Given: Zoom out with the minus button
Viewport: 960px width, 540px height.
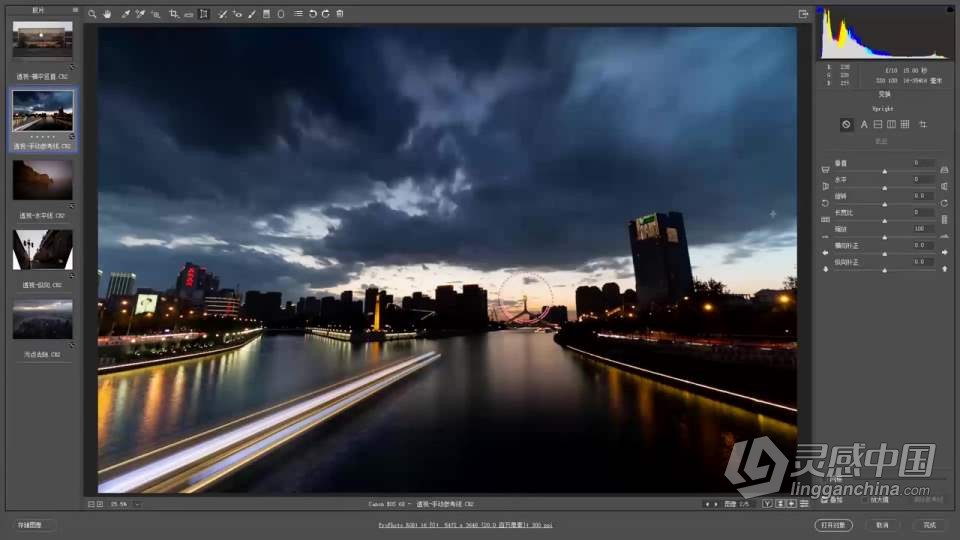Looking at the screenshot, I should (91, 504).
